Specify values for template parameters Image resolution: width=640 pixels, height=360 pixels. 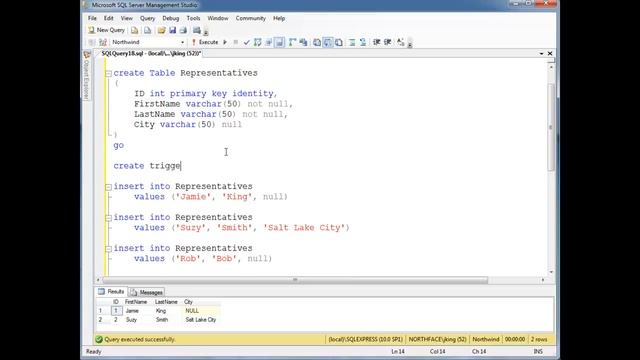tap(400, 42)
